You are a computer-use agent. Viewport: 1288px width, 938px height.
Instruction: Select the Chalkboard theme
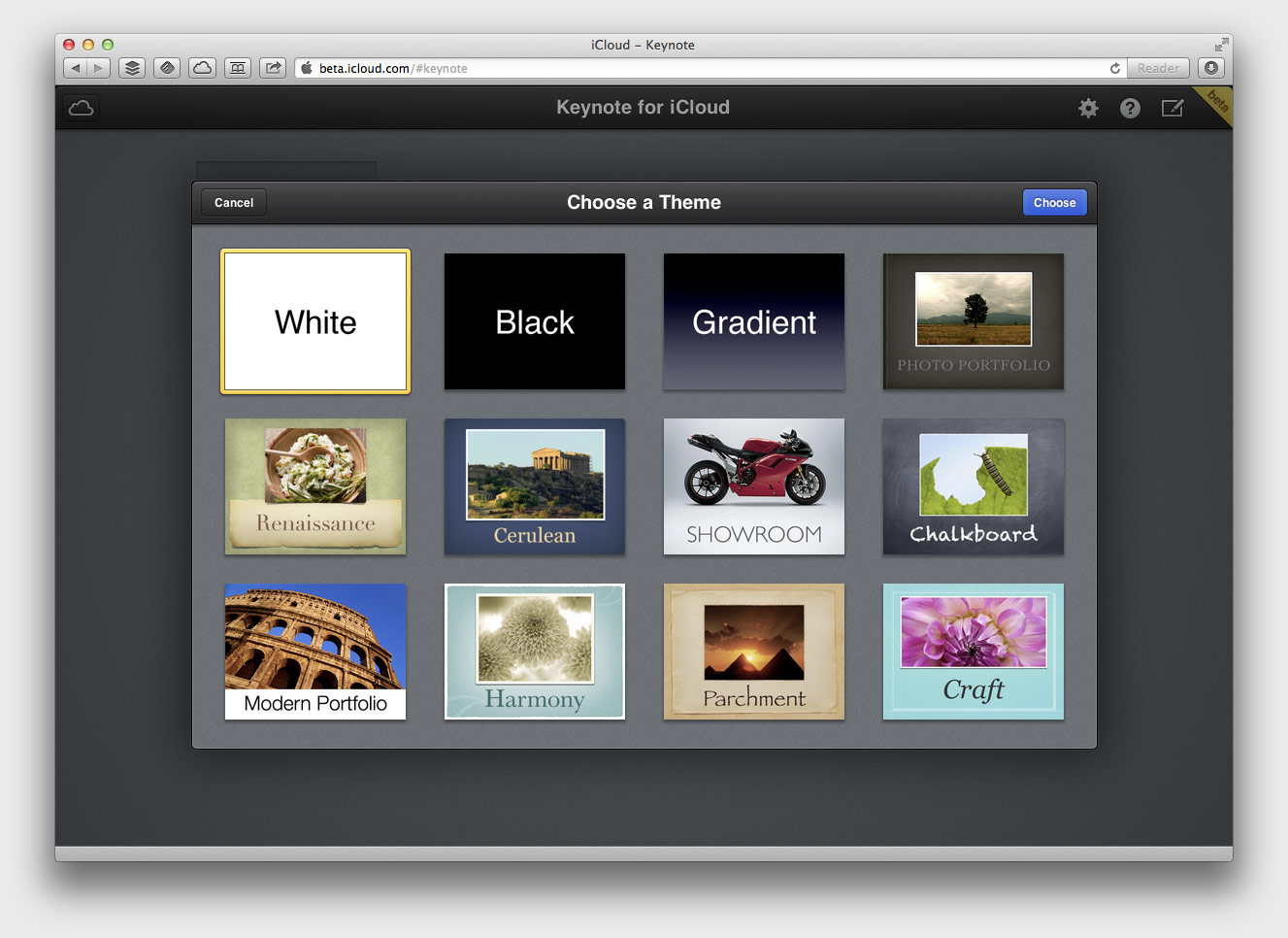[x=974, y=486]
